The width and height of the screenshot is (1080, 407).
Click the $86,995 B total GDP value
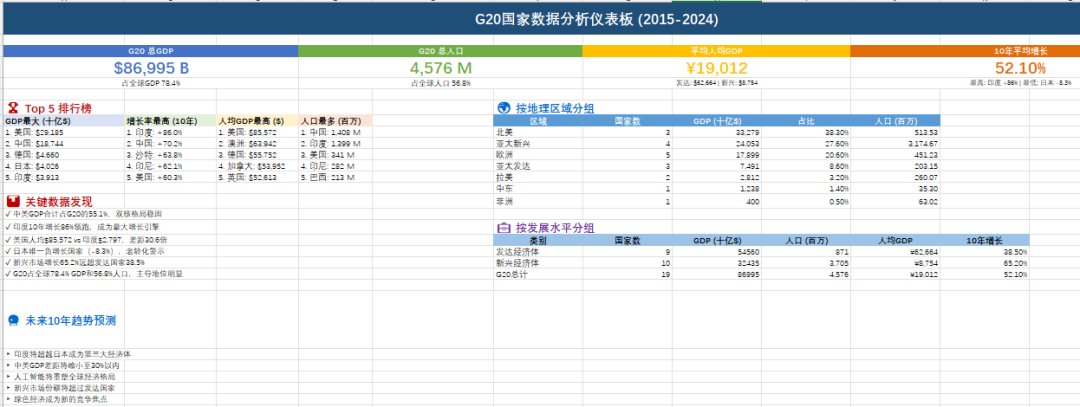click(x=151, y=67)
